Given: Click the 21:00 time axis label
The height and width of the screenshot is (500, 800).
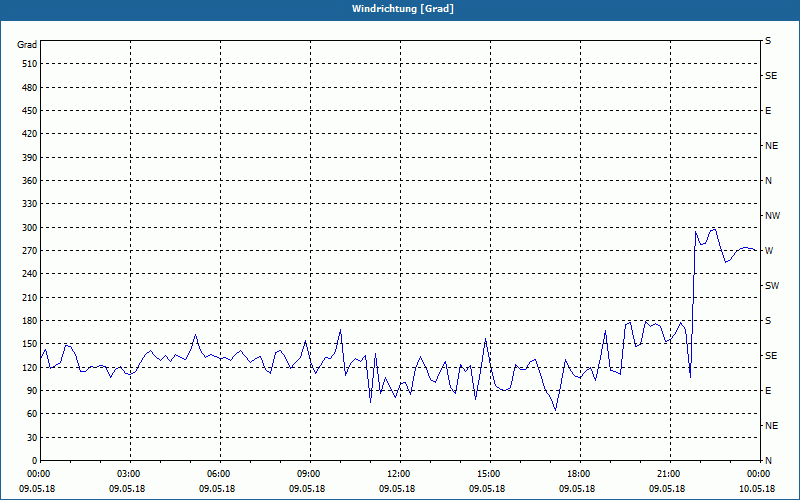Looking at the screenshot, I should click(670, 474).
